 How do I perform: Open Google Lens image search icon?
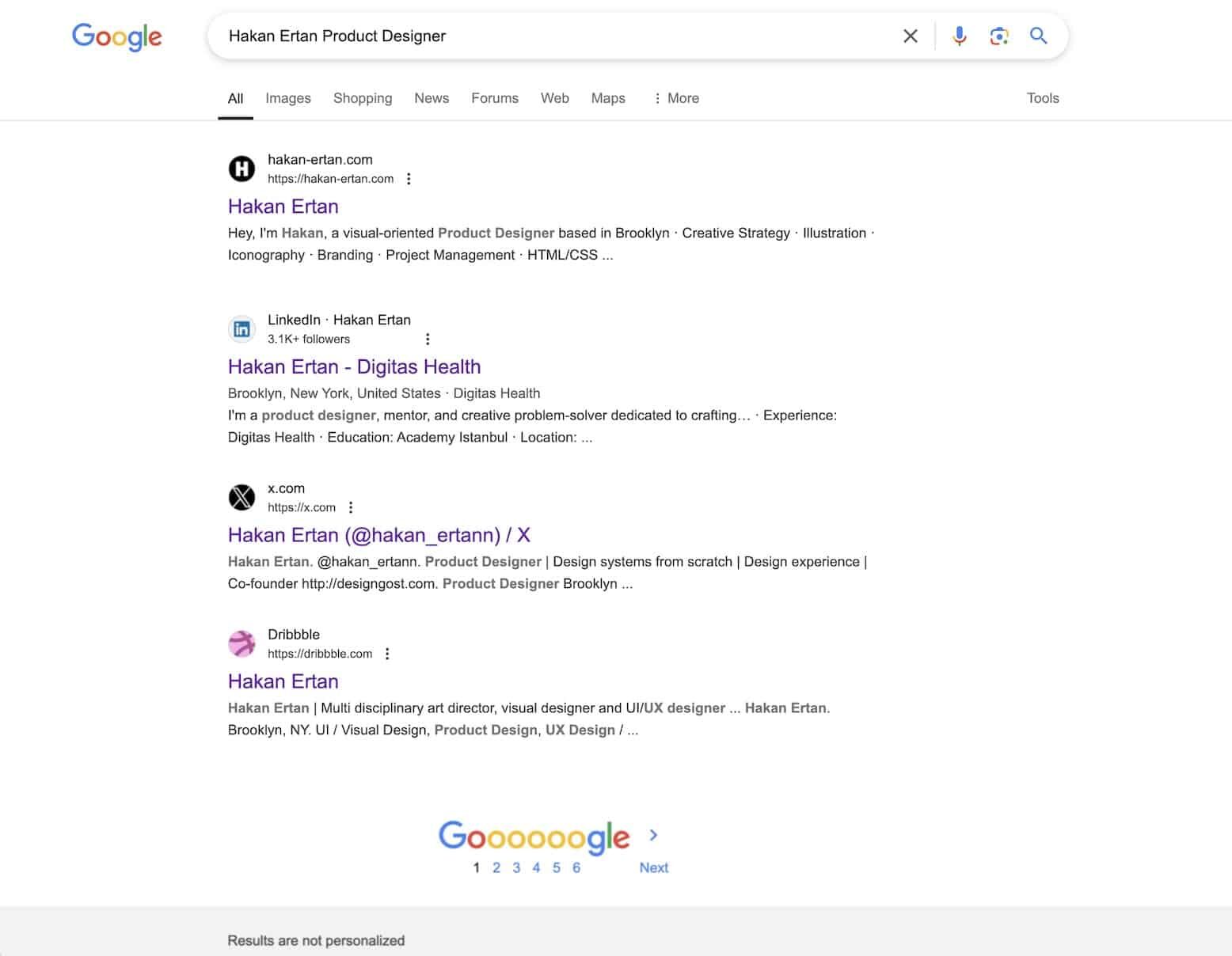[998, 36]
